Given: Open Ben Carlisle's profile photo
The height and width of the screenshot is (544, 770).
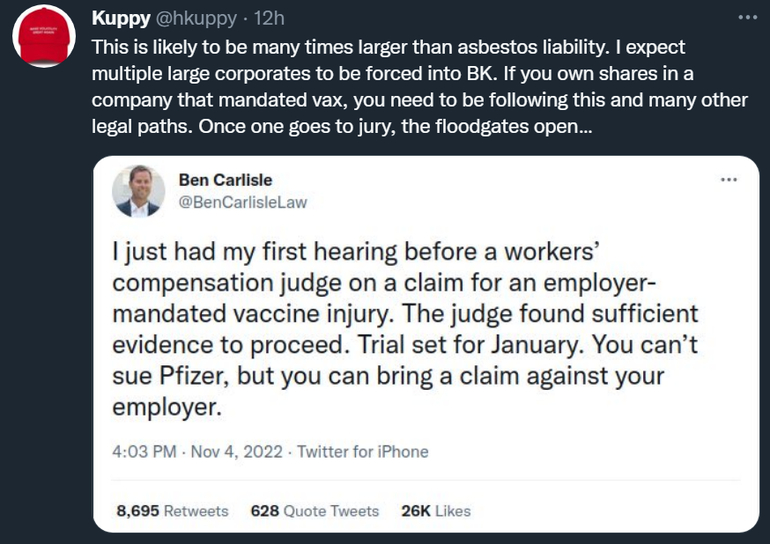Looking at the screenshot, I should (139, 191).
